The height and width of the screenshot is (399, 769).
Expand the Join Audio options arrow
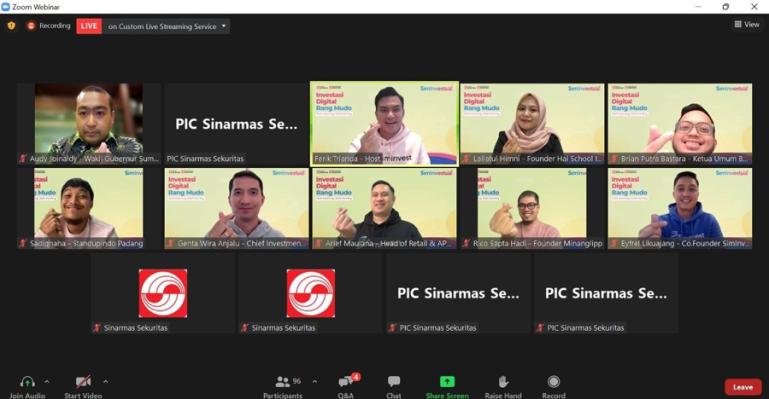[47, 381]
